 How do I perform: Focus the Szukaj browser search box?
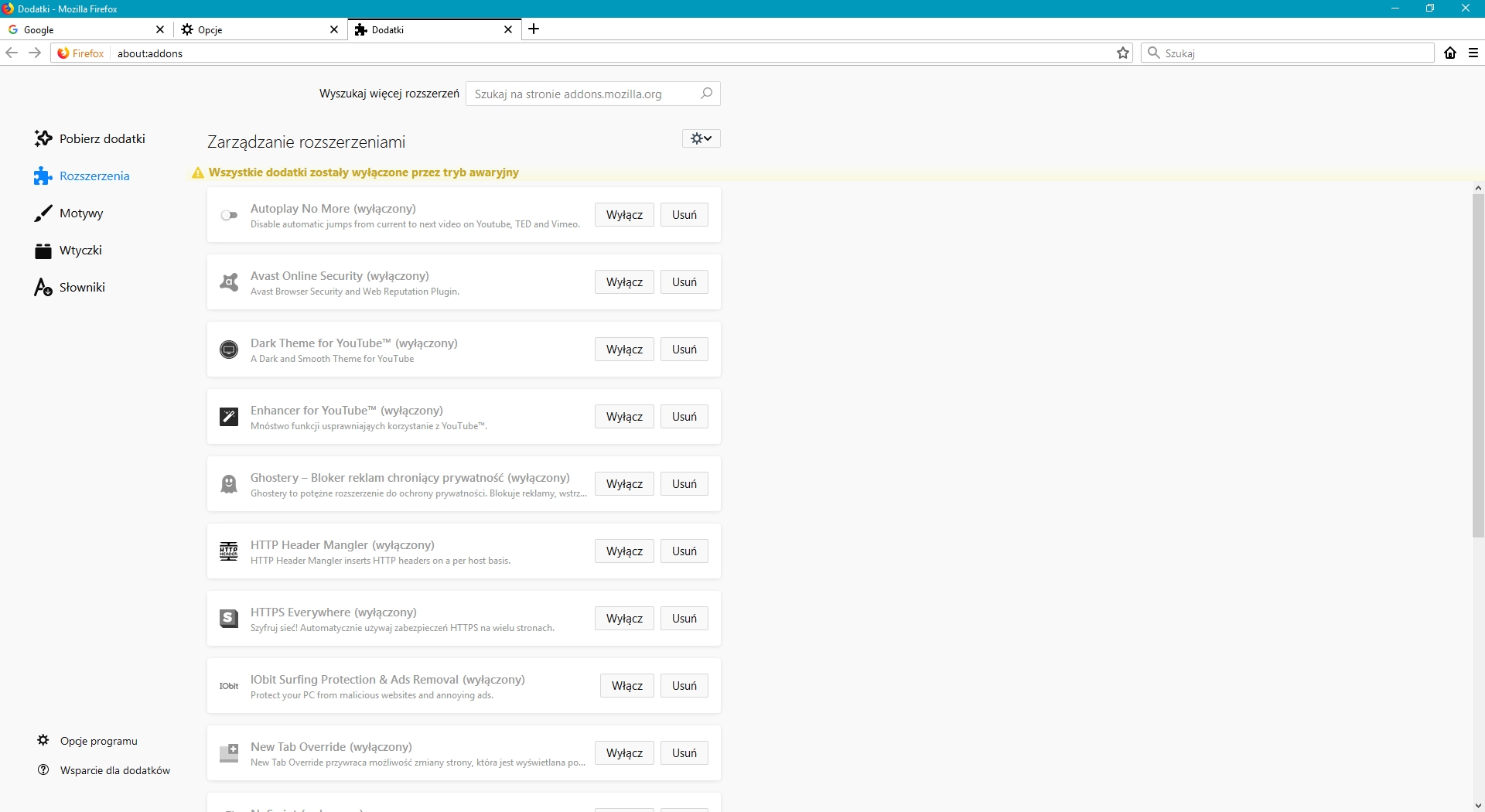tap(1288, 53)
